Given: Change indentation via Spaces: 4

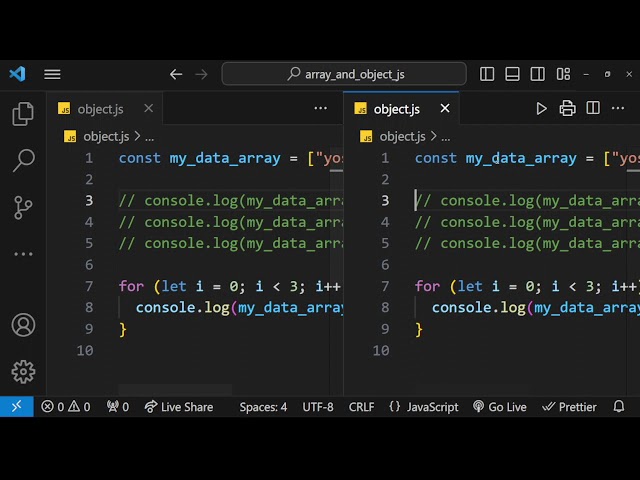Looking at the screenshot, I should [x=263, y=407].
